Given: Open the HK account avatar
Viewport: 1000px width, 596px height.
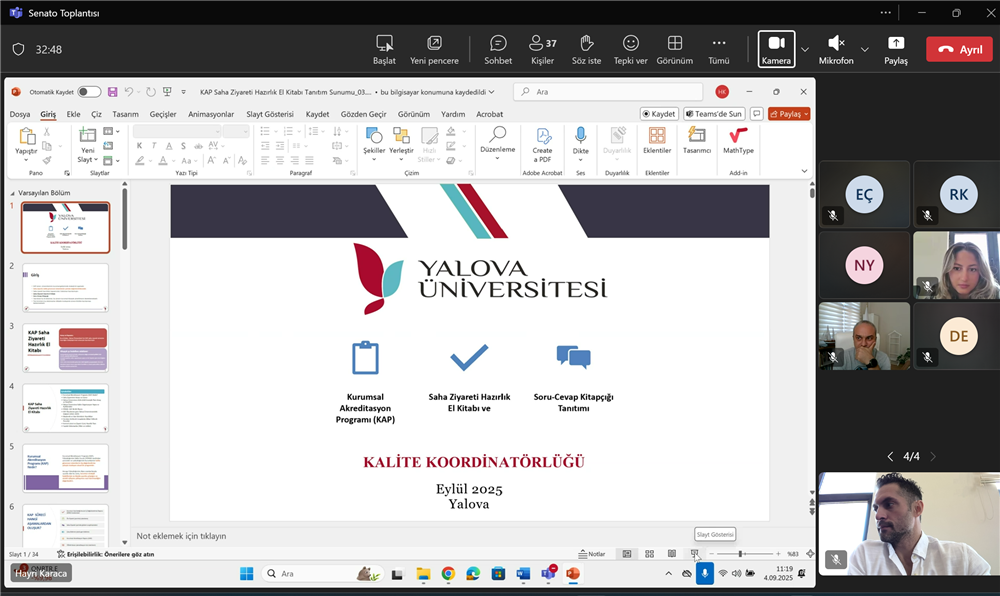Looking at the screenshot, I should [722, 92].
